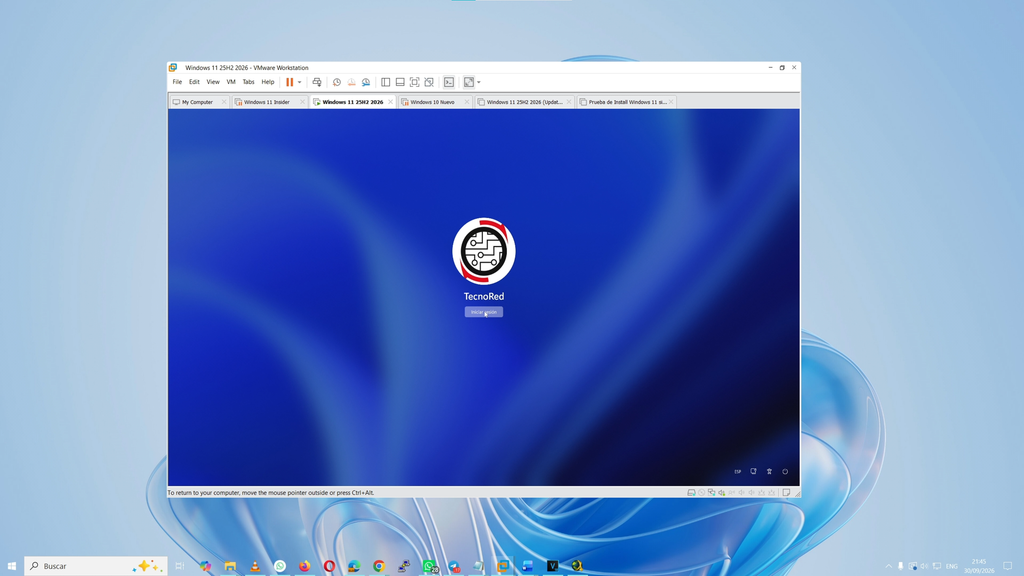
Task: Click the VMware Workstation taskbar icon
Action: click(x=503, y=566)
